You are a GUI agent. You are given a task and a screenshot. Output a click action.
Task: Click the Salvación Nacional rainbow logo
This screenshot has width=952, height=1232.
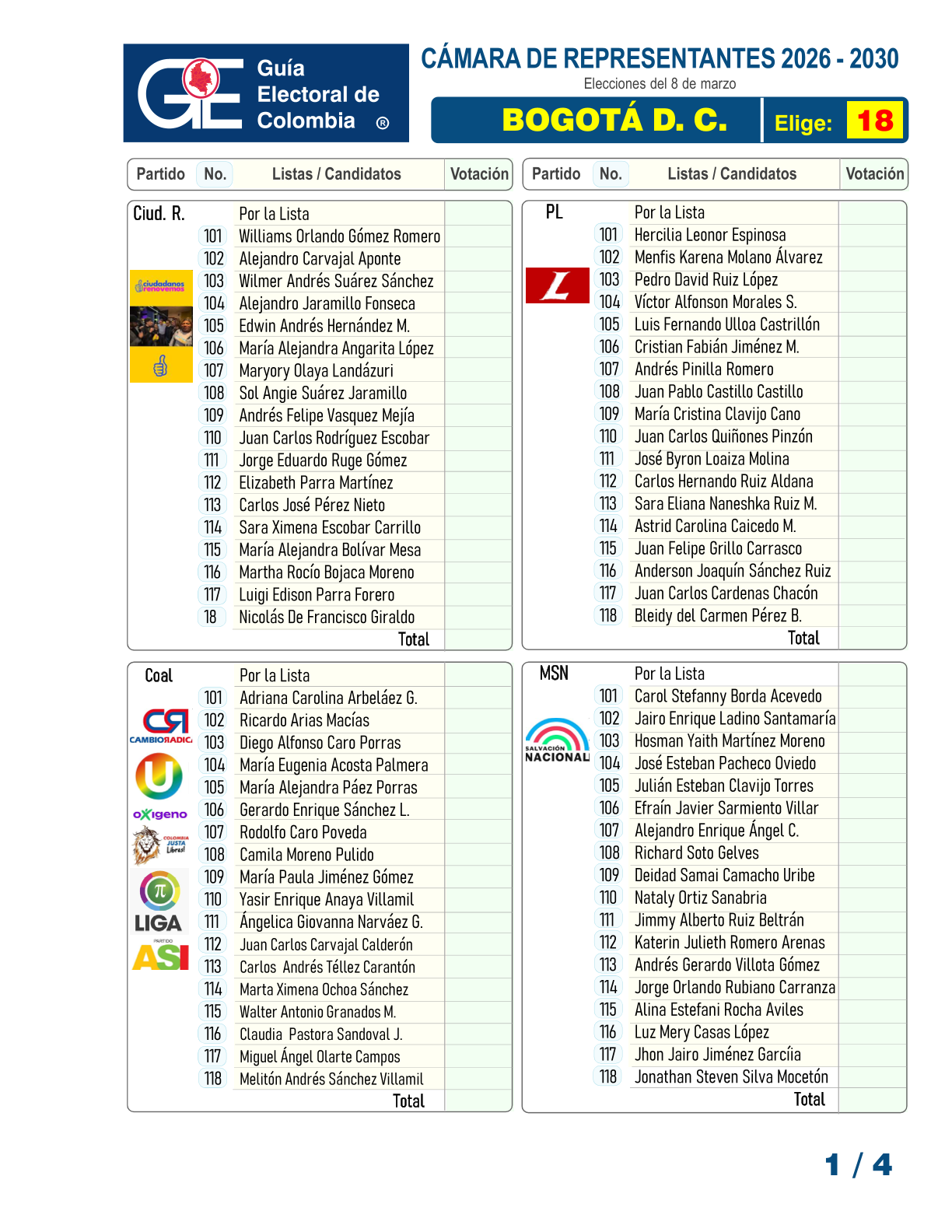[557, 740]
